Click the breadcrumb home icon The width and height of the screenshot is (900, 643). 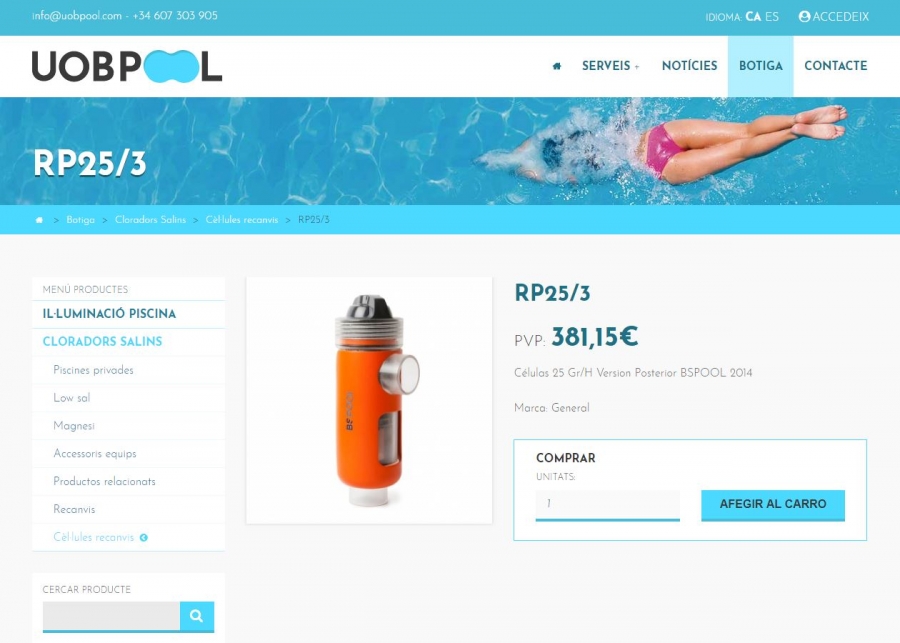[x=39, y=220]
